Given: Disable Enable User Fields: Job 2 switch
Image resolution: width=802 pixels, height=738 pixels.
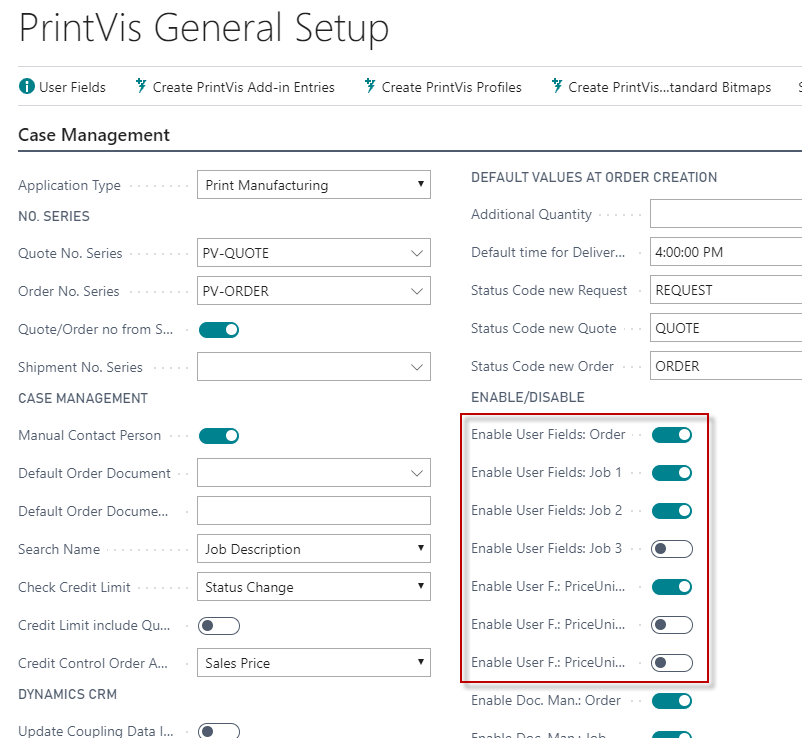Looking at the screenshot, I should point(672,510).
